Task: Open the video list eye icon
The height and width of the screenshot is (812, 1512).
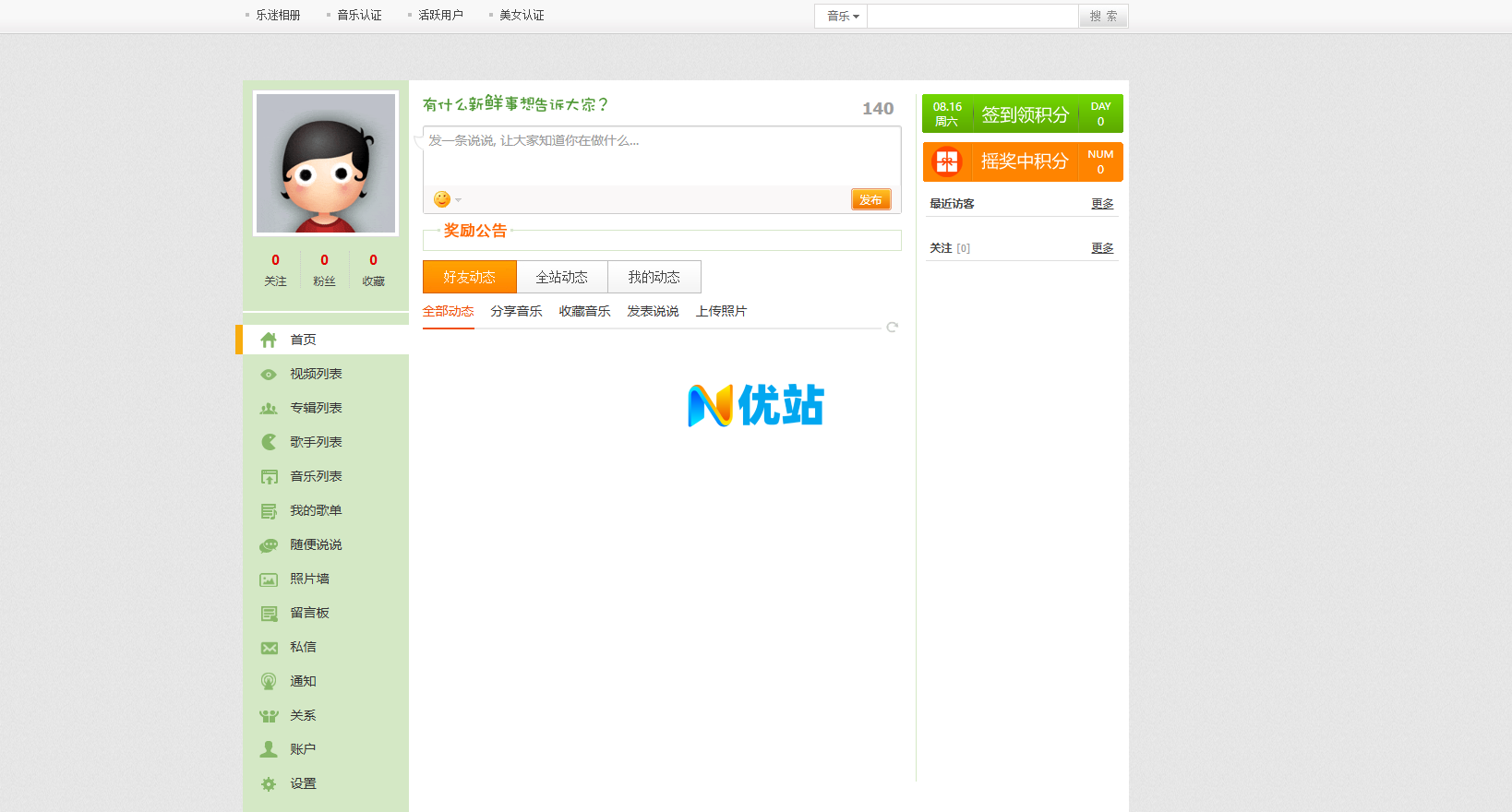Action: click(269, 375)
